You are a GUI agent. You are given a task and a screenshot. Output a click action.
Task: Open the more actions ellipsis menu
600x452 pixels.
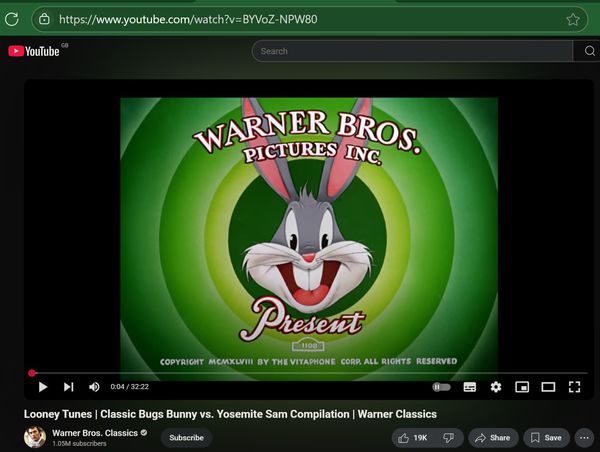584,438
